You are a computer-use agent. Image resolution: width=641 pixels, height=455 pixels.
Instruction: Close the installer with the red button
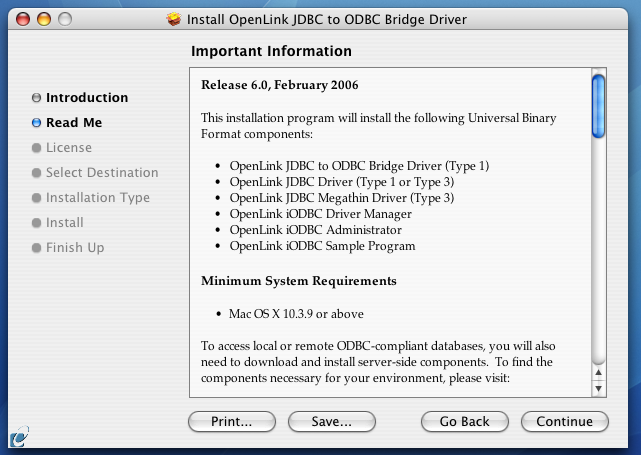click(x=23, y=19)
